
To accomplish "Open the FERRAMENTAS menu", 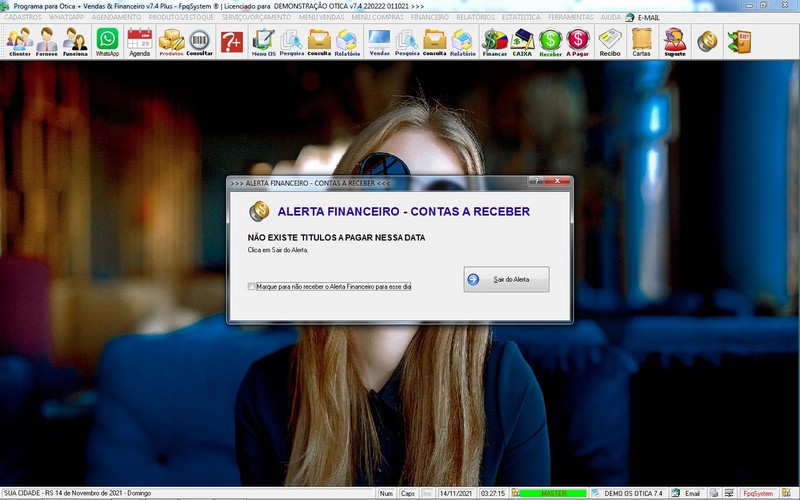I will [570, 17].
